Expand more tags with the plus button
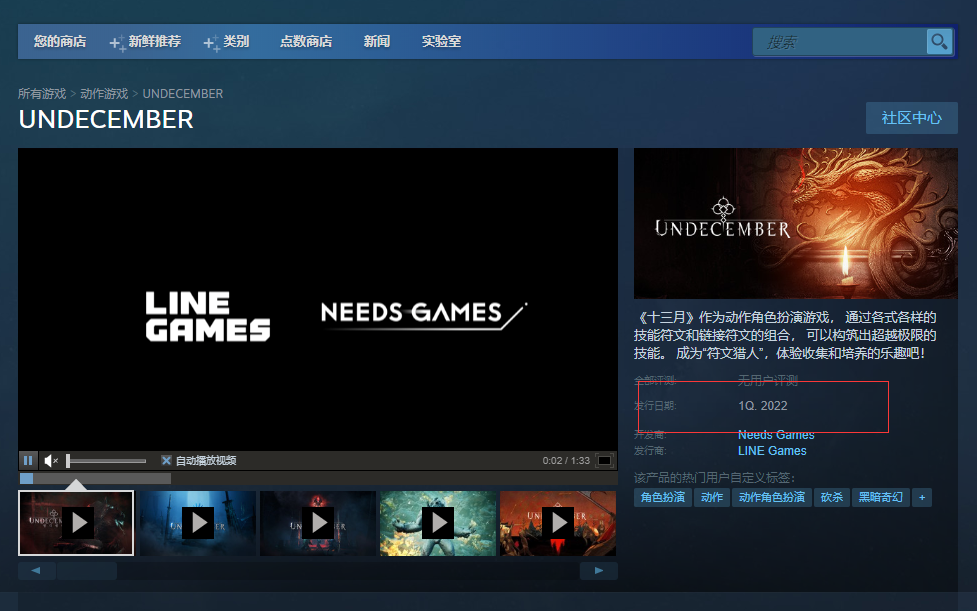 (x=922, y=497)
